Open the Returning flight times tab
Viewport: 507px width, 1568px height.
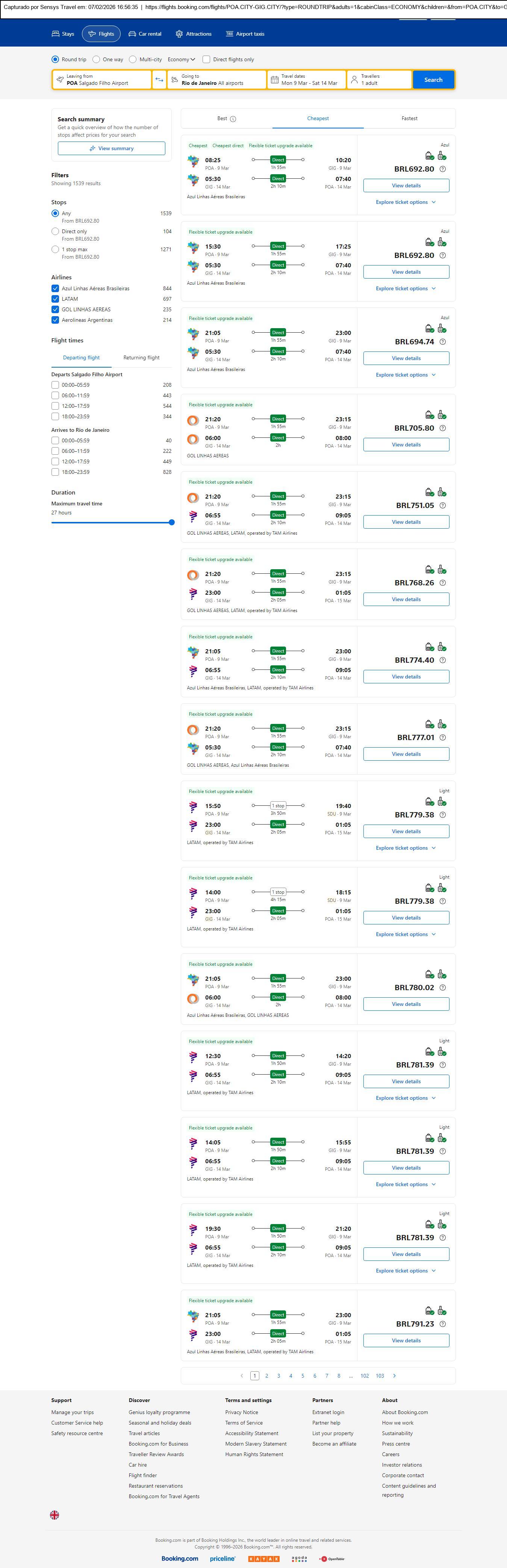click(x=141, y=358)
